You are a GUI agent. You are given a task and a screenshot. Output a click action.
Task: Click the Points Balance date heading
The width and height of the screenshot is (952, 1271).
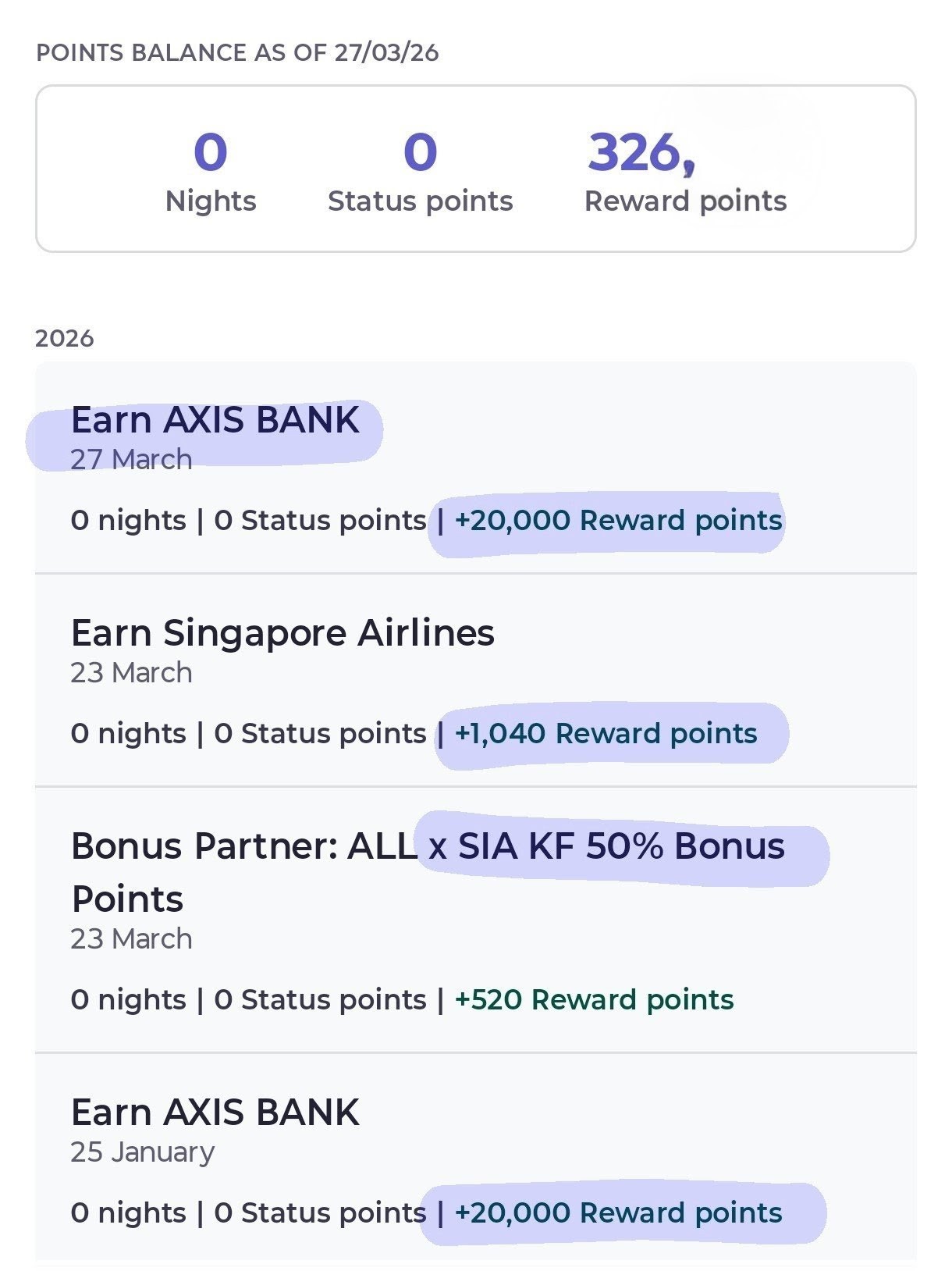point(237,53)
